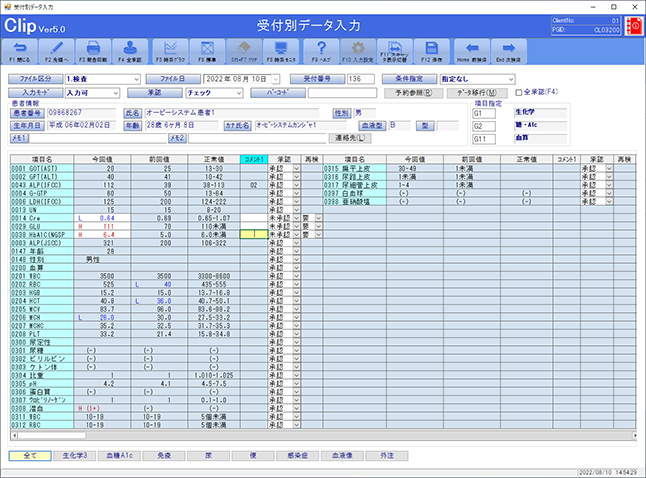Switch to the 便 tab
This screenshot has width=646, height=478.
[253, 456]
